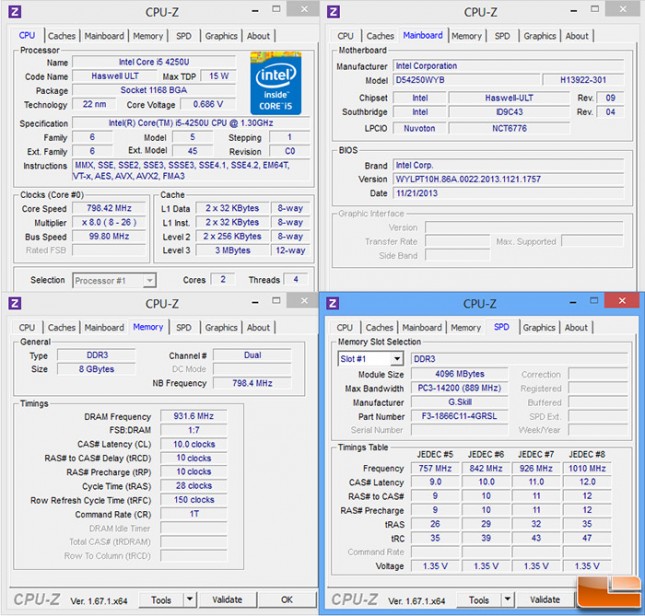Image resolution: width=645 pixels, height=616 pixels.
Task: Select the CPU tab in the top-left window
Action: (27, 35)
